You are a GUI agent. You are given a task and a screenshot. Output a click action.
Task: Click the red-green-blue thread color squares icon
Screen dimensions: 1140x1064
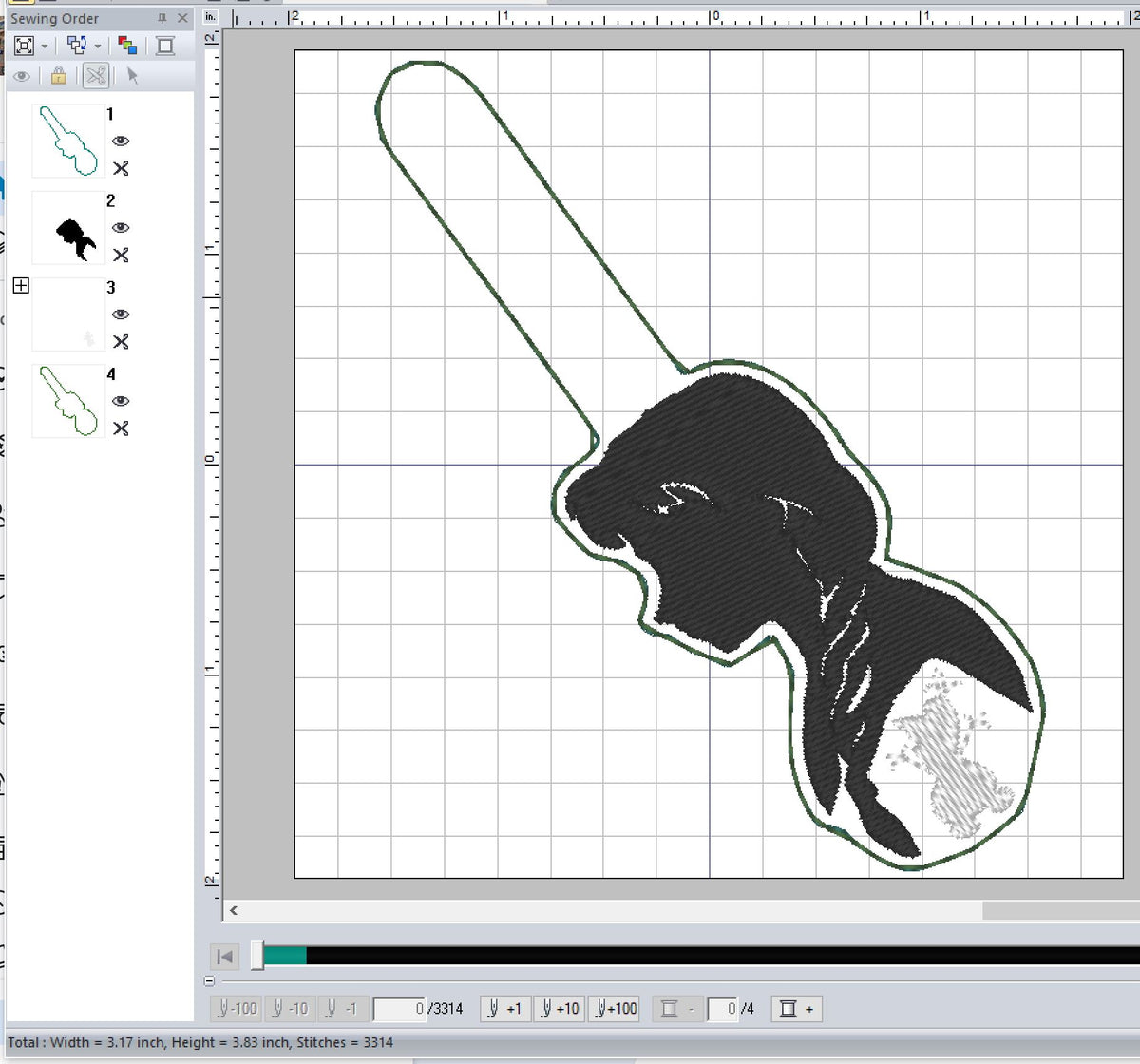pos(127,46)
